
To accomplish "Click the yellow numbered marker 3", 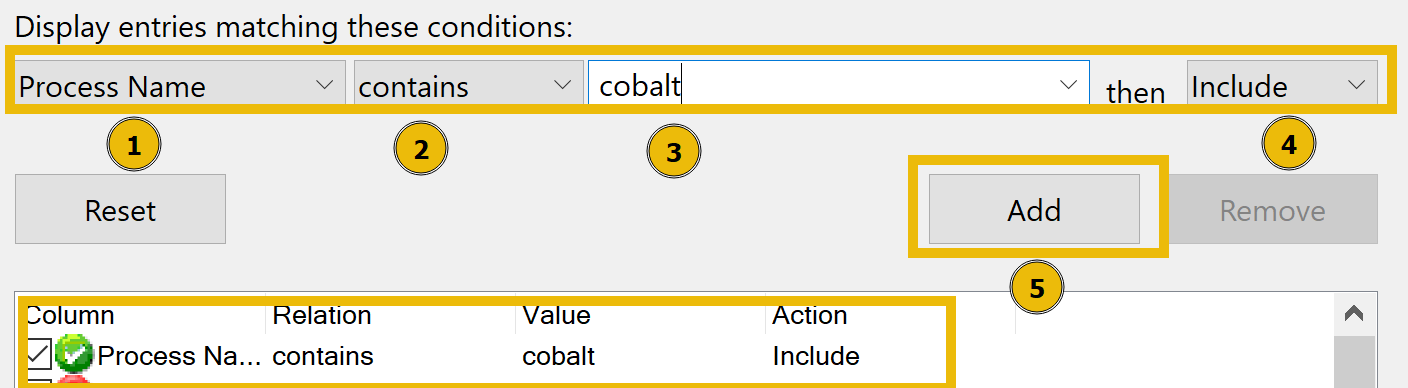I will tap(674, 152).
